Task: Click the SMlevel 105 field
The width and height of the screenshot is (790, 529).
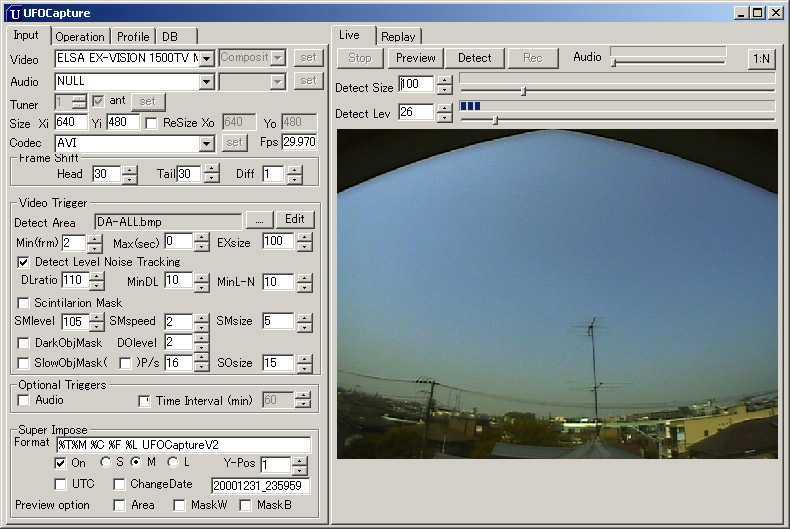Action: pyautogui.click(x=75, y=321)
